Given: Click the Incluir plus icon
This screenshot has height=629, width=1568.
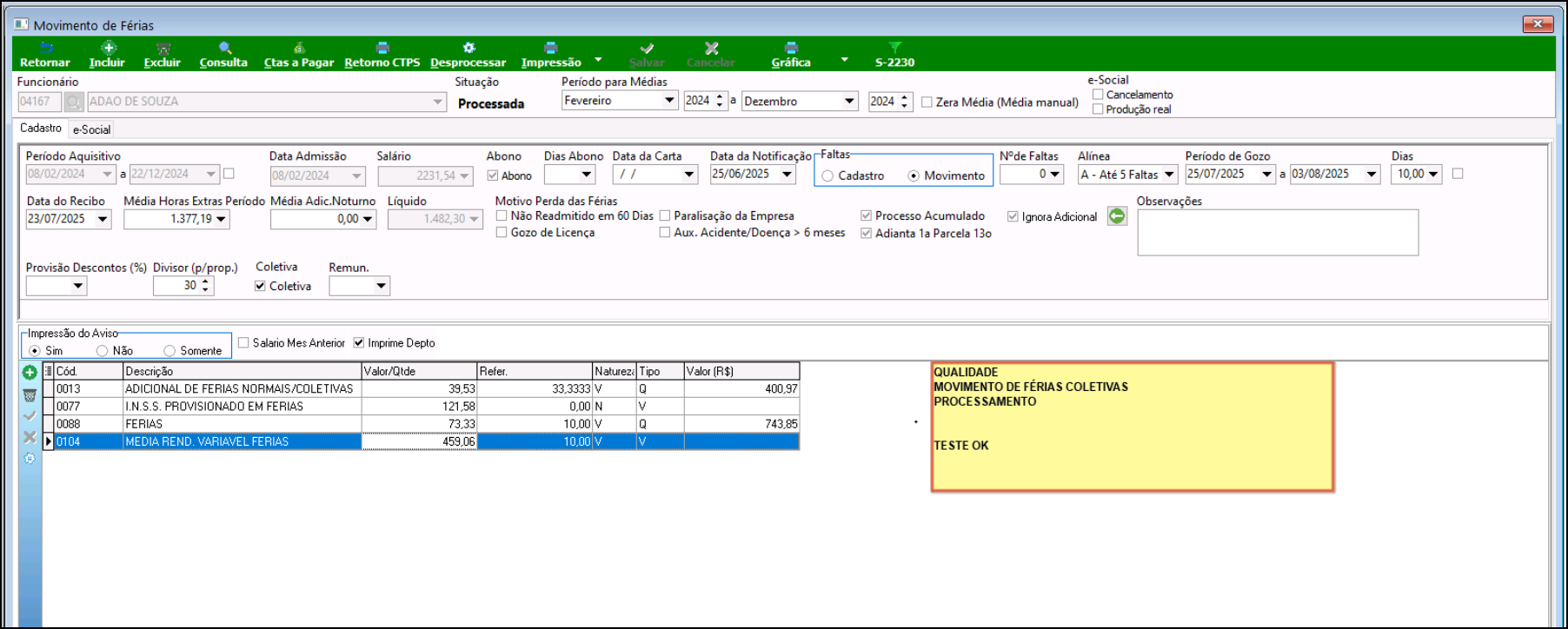Looking at the screenshot, I should tap(108, 48).
